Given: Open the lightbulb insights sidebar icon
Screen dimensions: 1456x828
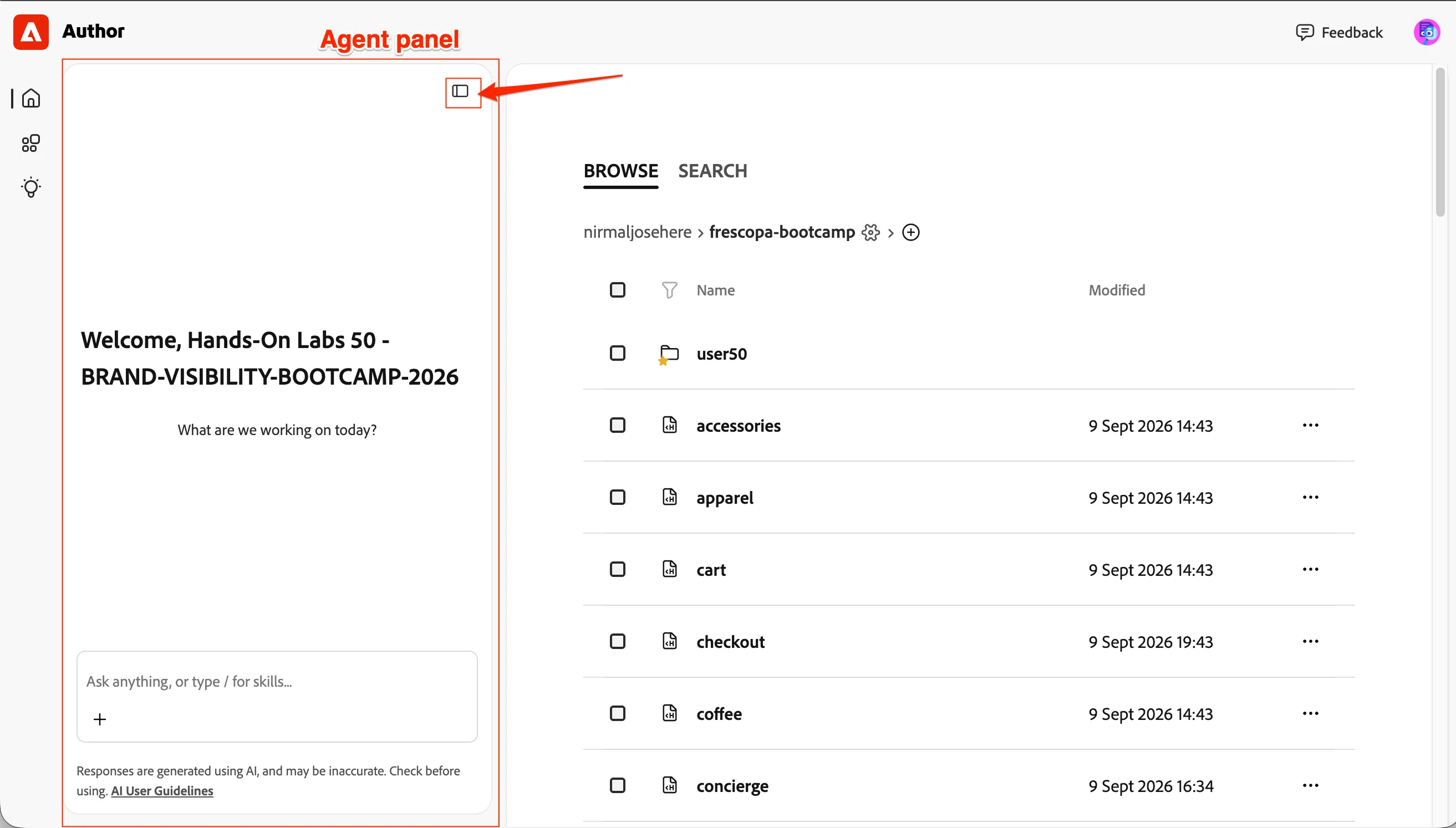Looking at the screenshot, I should 30,187.
